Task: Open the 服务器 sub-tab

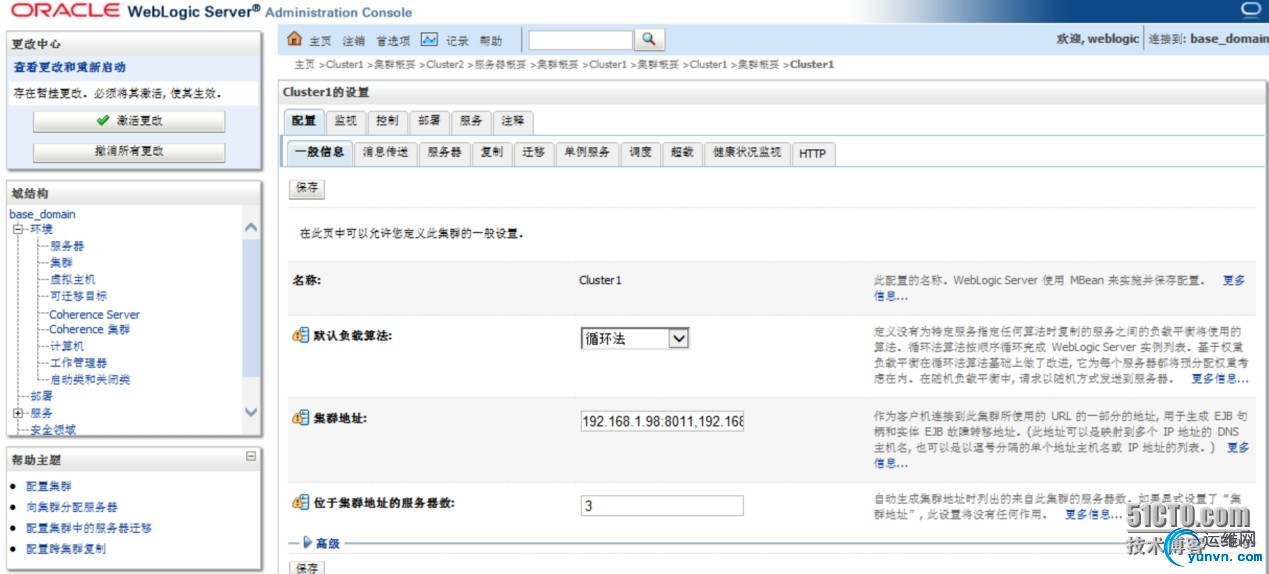Action: coord(444,153)
